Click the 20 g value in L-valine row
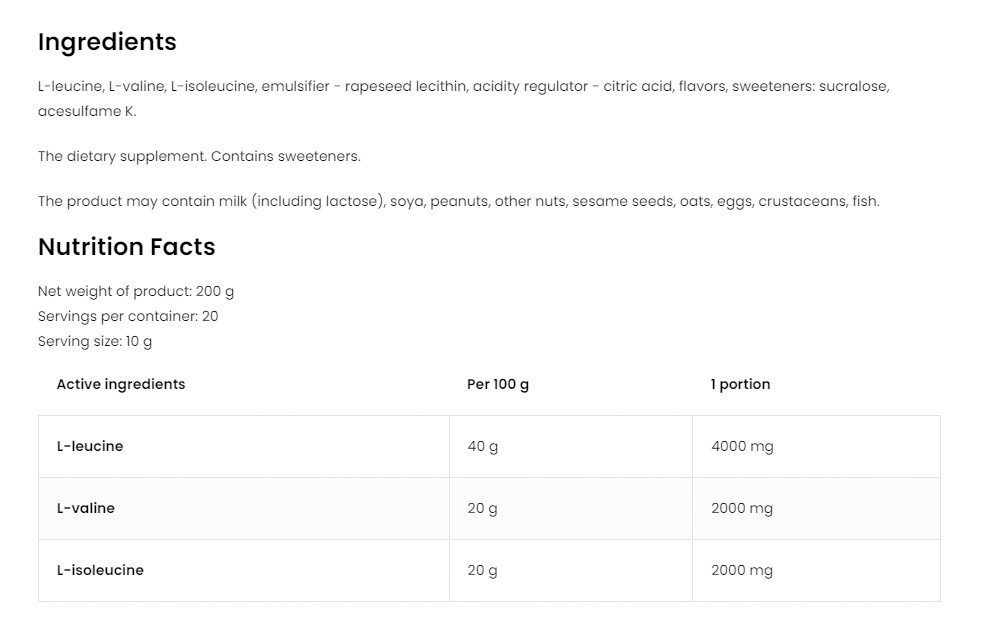Screen dimensions: 982x644 click(x=482, y=508)
